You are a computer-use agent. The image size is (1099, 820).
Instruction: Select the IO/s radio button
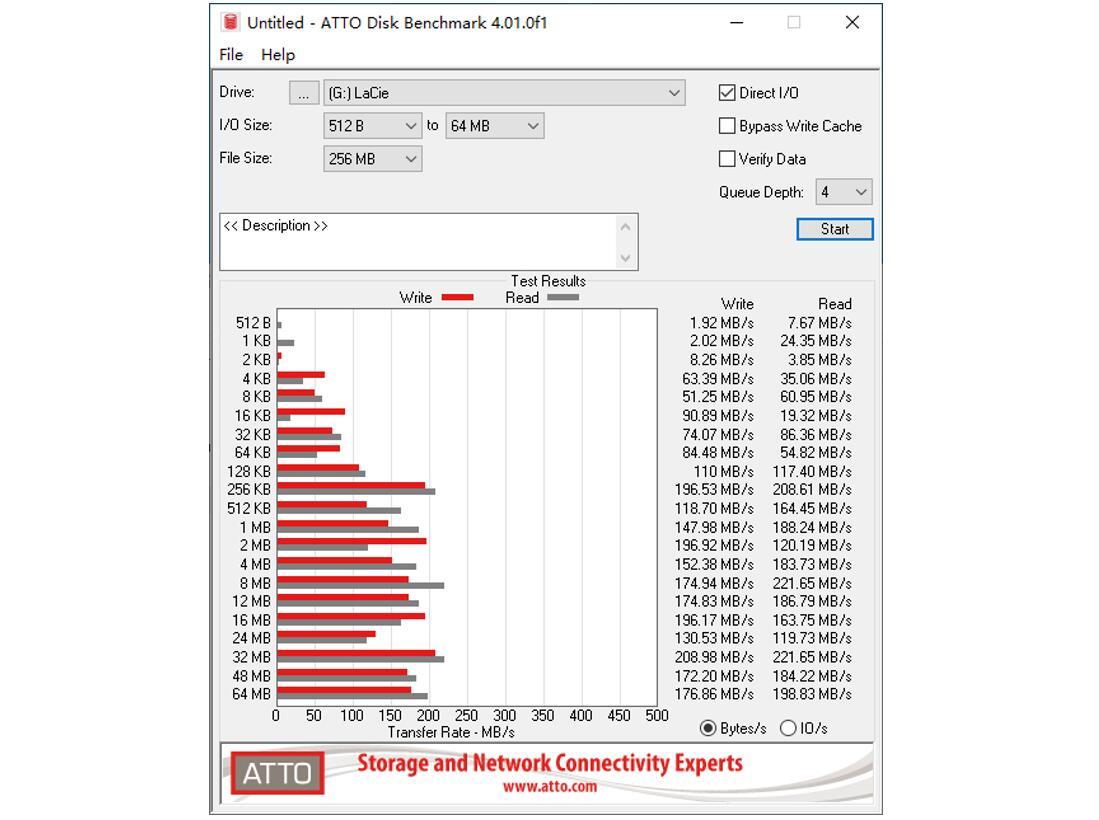pos(788,728)
